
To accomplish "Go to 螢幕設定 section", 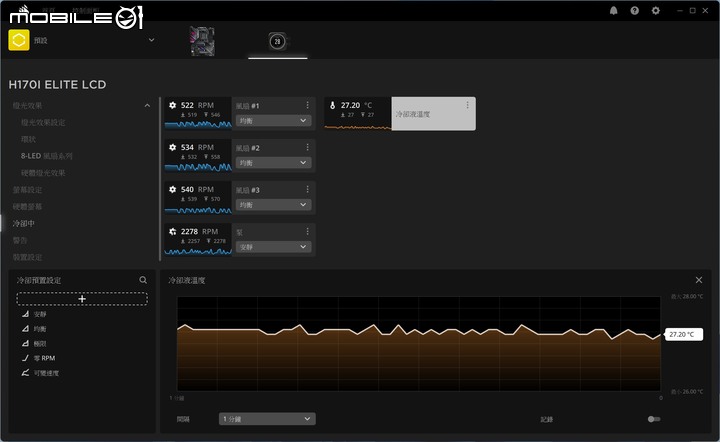I will pos(27,190).
